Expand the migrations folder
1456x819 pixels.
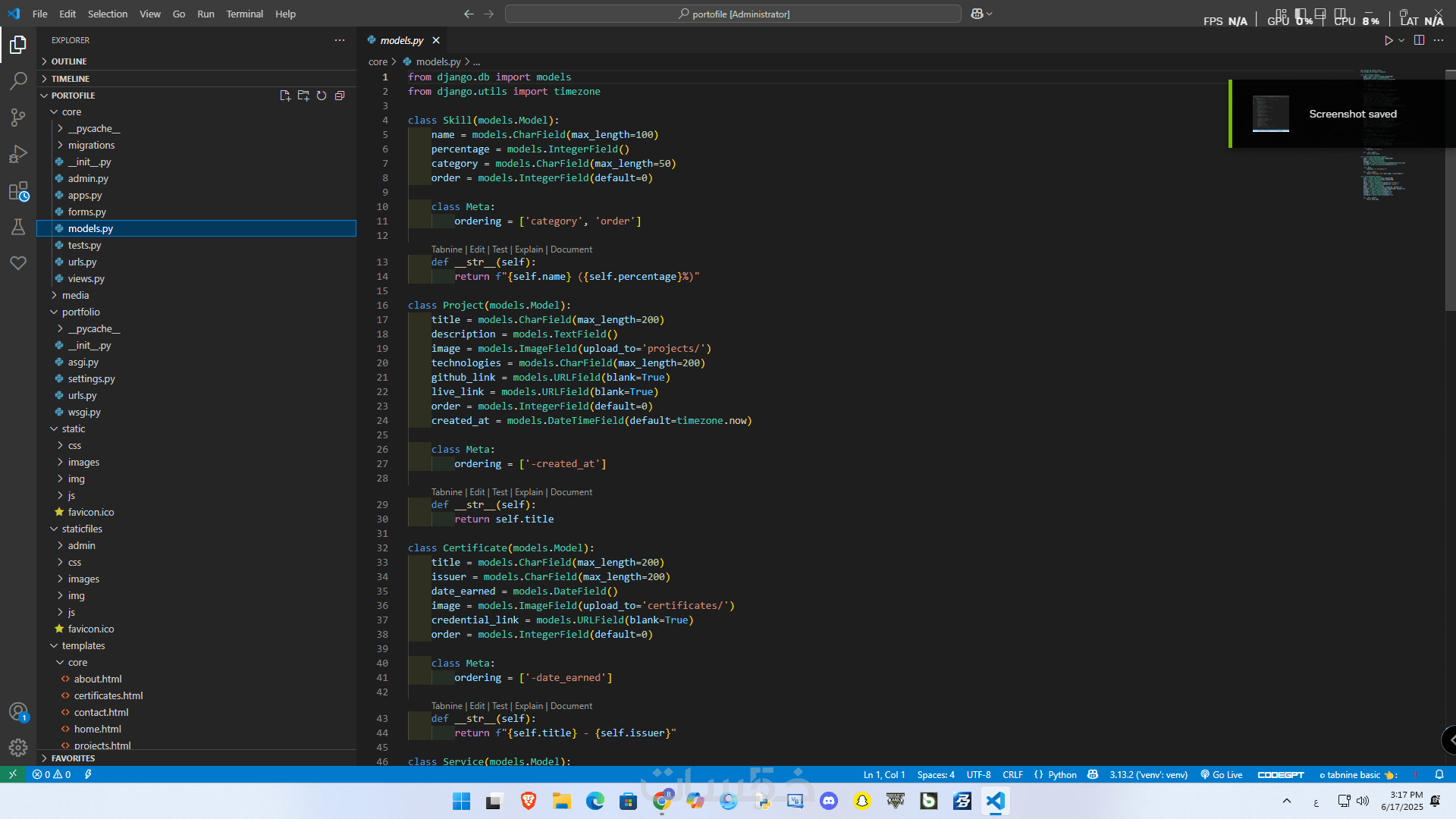(x=91, y=145)
